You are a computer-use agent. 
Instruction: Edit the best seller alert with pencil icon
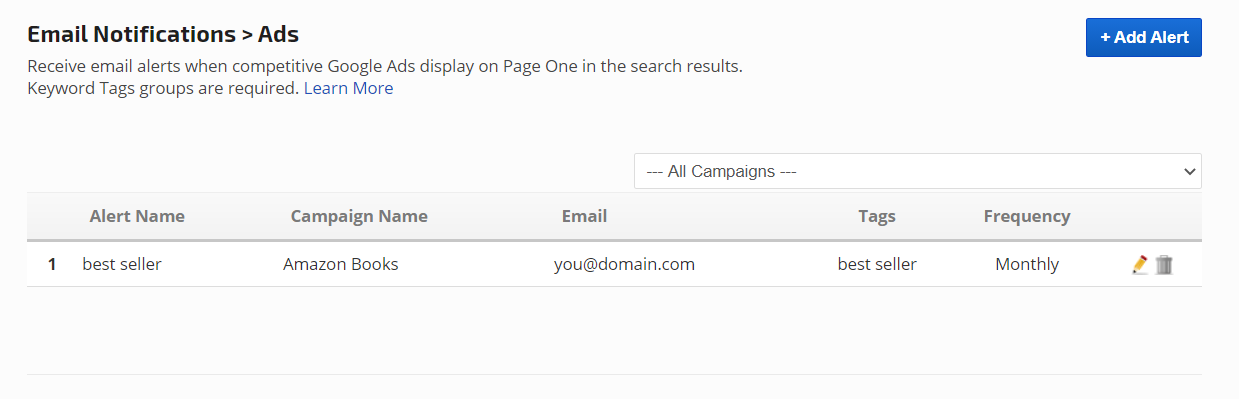coord(1140,265)
